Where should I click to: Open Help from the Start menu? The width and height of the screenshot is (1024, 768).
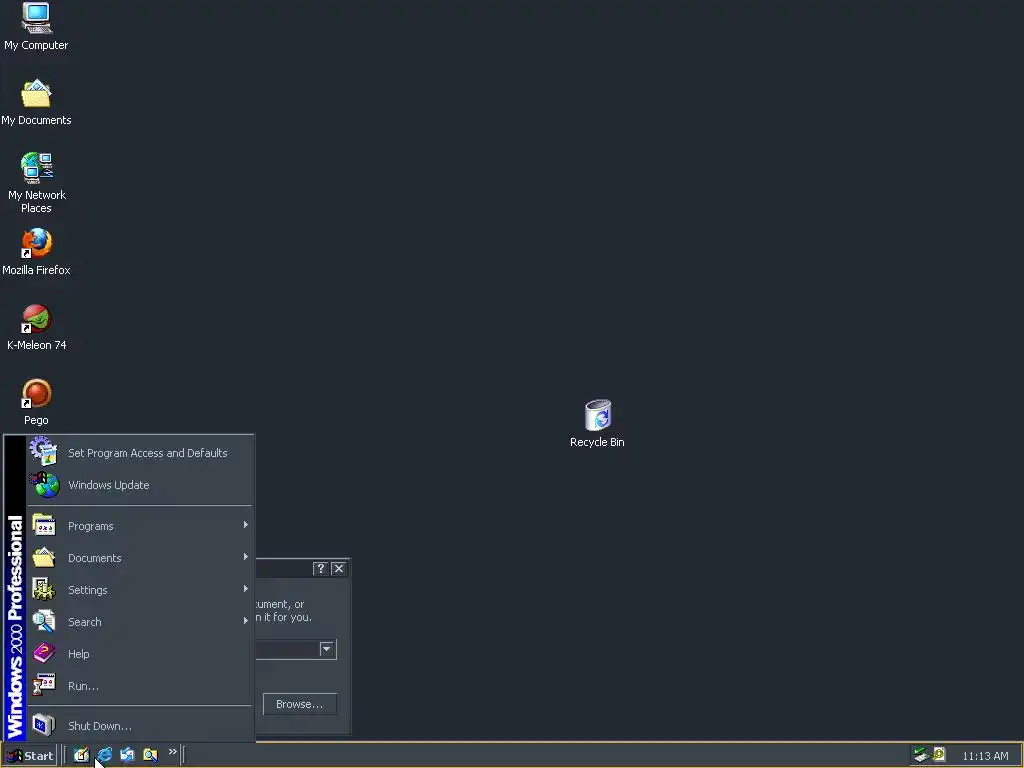(x=140, y=654)
